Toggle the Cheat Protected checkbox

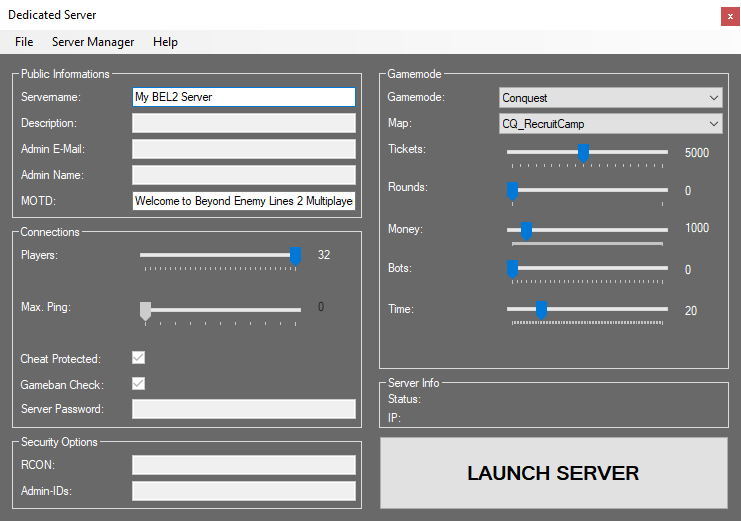click(x=139, y=358)
